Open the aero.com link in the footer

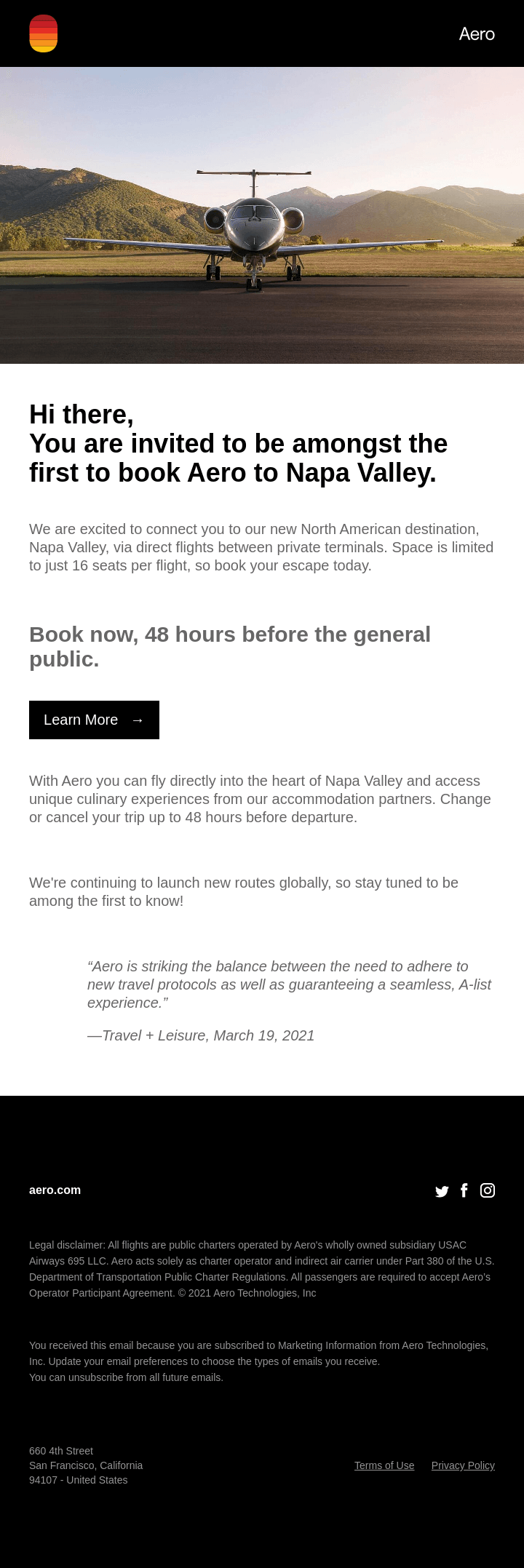[55, 1190]
